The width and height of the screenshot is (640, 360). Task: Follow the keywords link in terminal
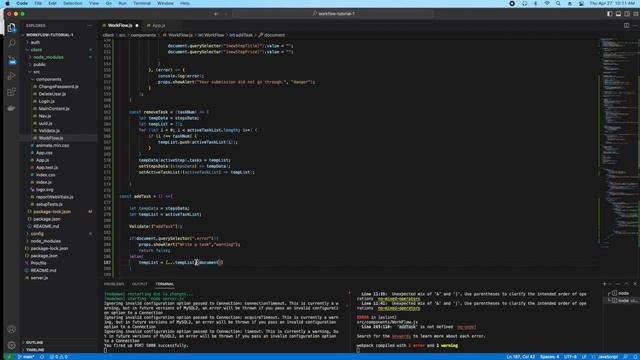(401, 336)
